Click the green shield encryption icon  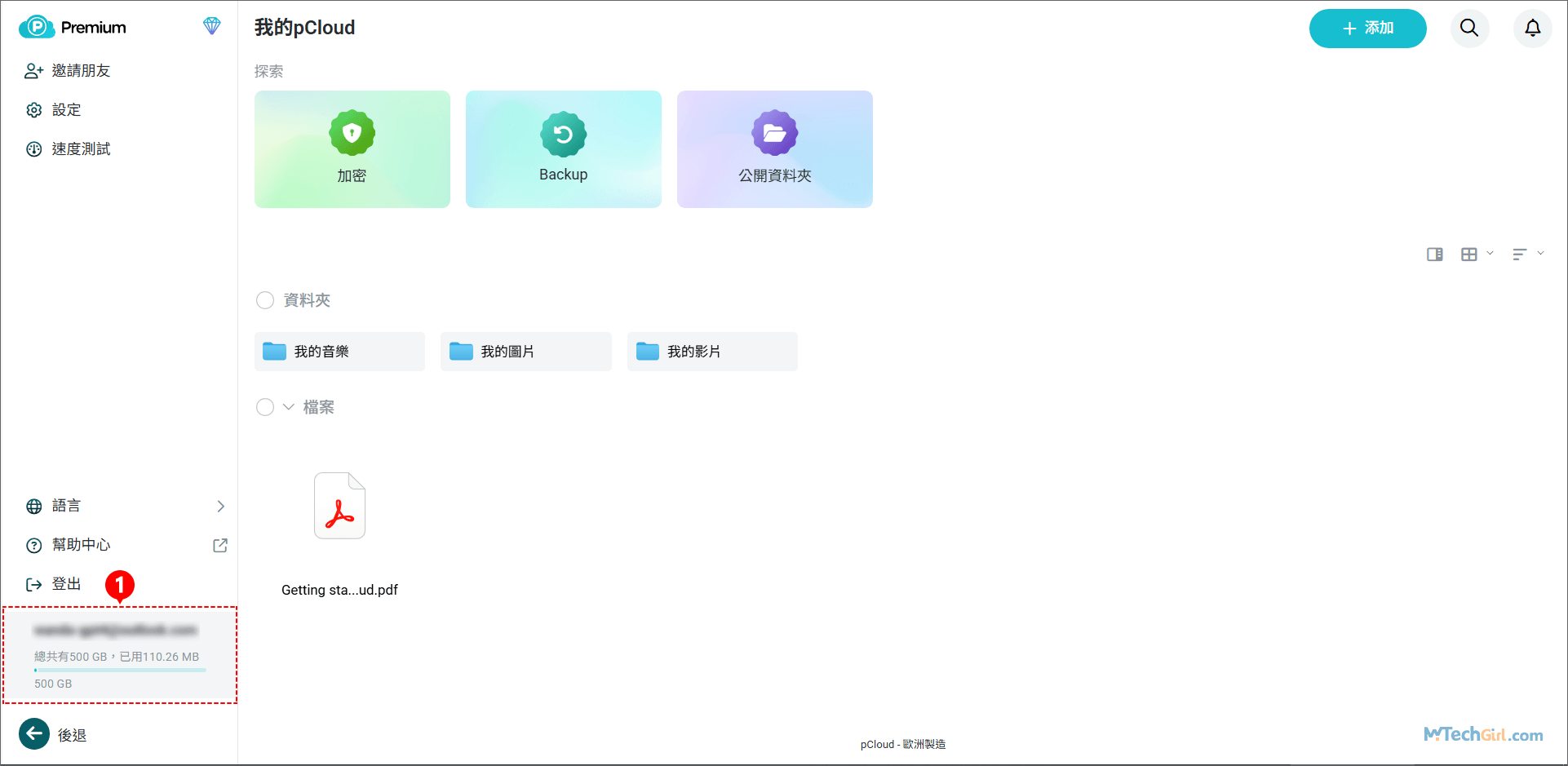352,133
